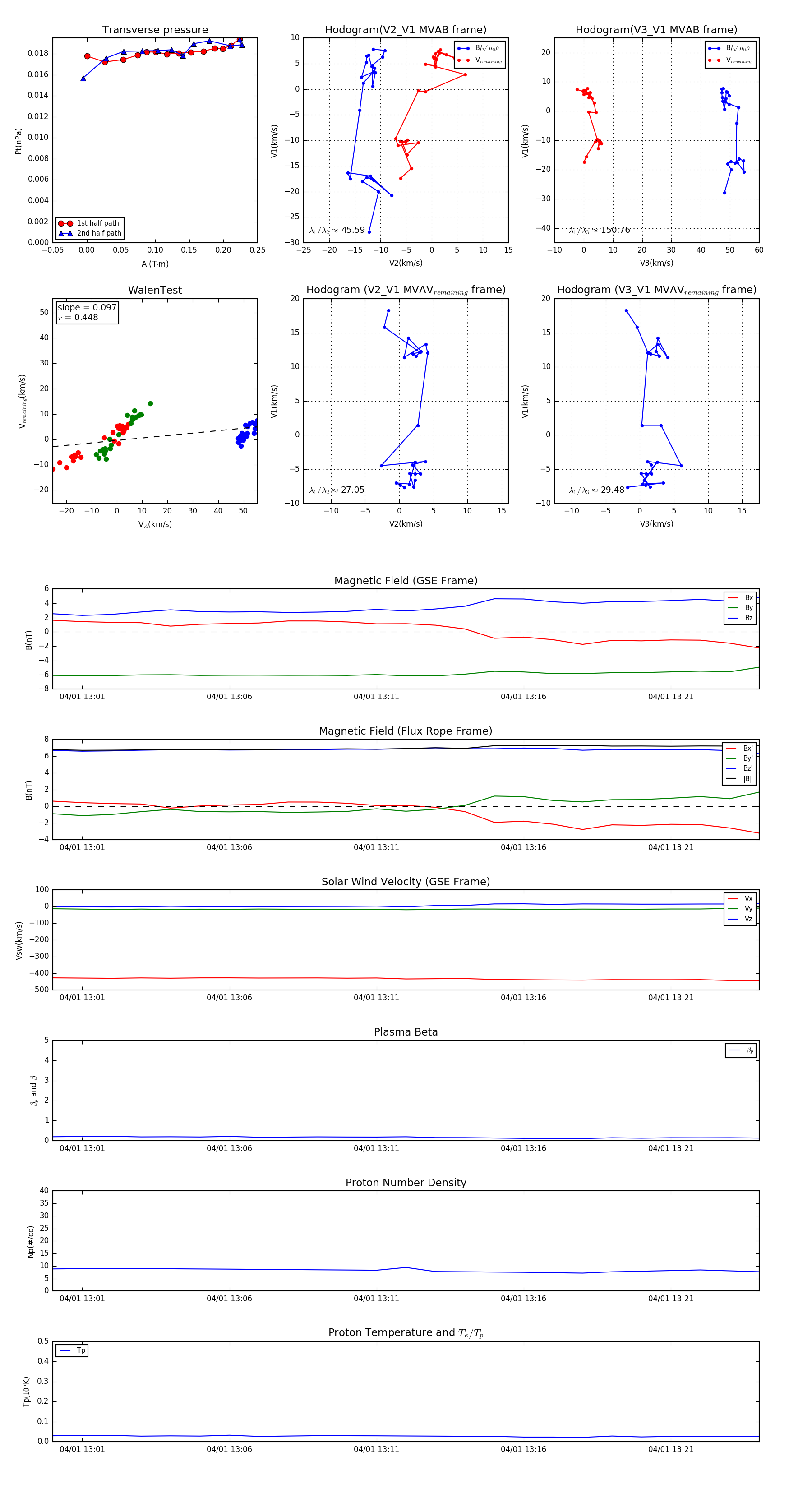Viewport: 812px width, 1489px height.
Task: Click the MVAV remaining V2_V1 hodogram title
Action: 406,290
